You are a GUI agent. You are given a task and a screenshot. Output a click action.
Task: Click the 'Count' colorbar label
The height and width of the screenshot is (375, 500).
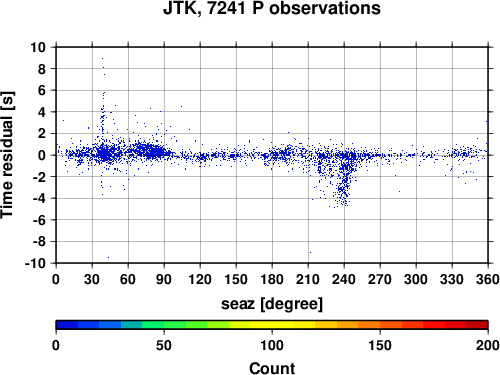272,368
